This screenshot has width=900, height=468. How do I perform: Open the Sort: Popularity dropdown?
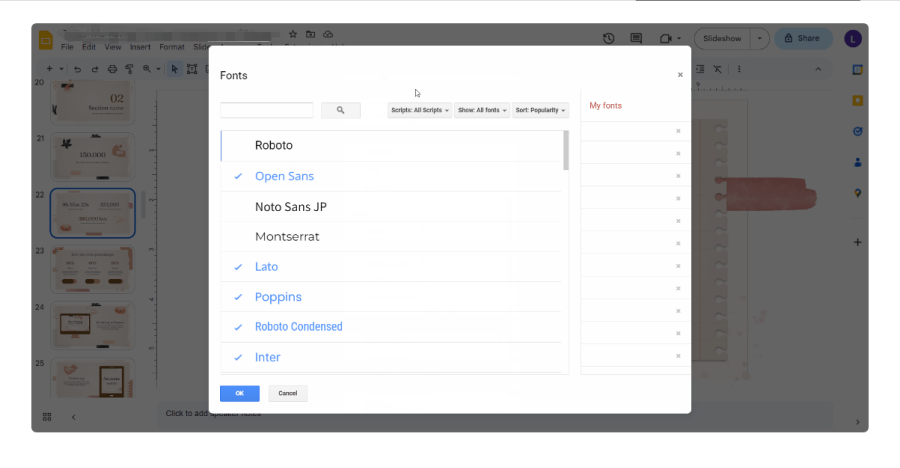[540, 110]
